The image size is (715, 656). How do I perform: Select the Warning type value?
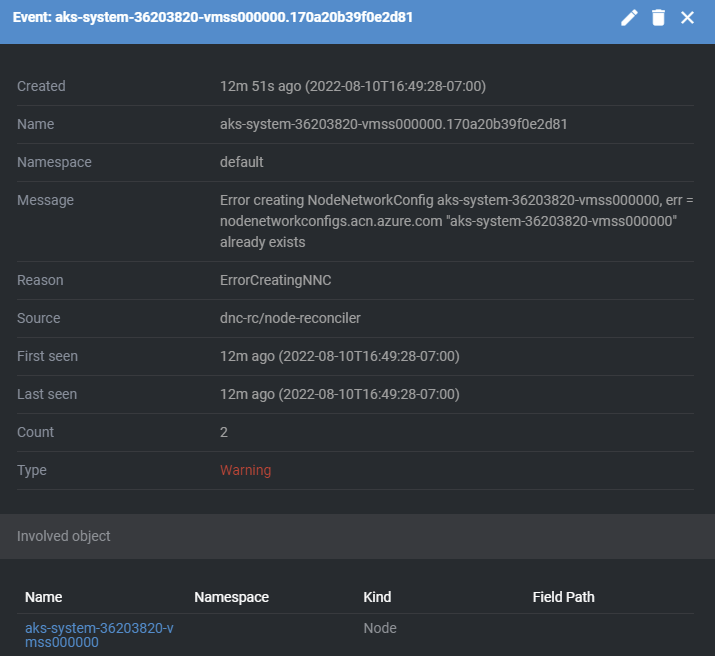point(245,470)
